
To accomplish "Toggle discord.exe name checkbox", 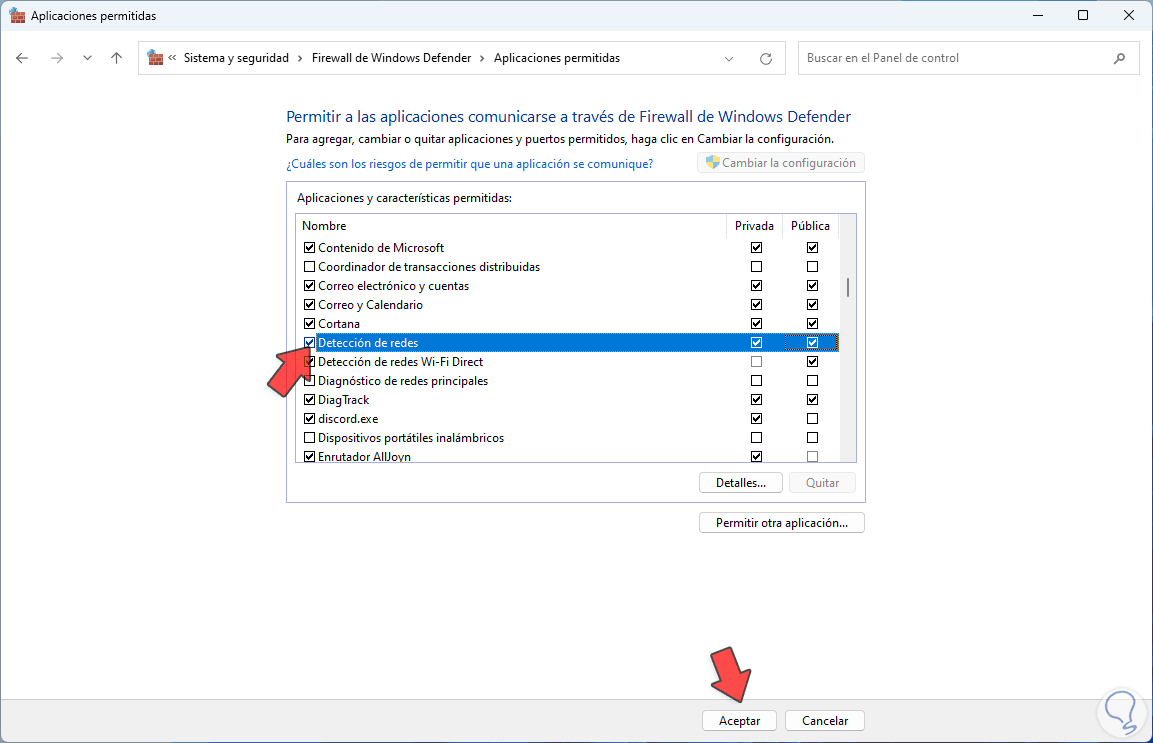I will coord(310,419).
